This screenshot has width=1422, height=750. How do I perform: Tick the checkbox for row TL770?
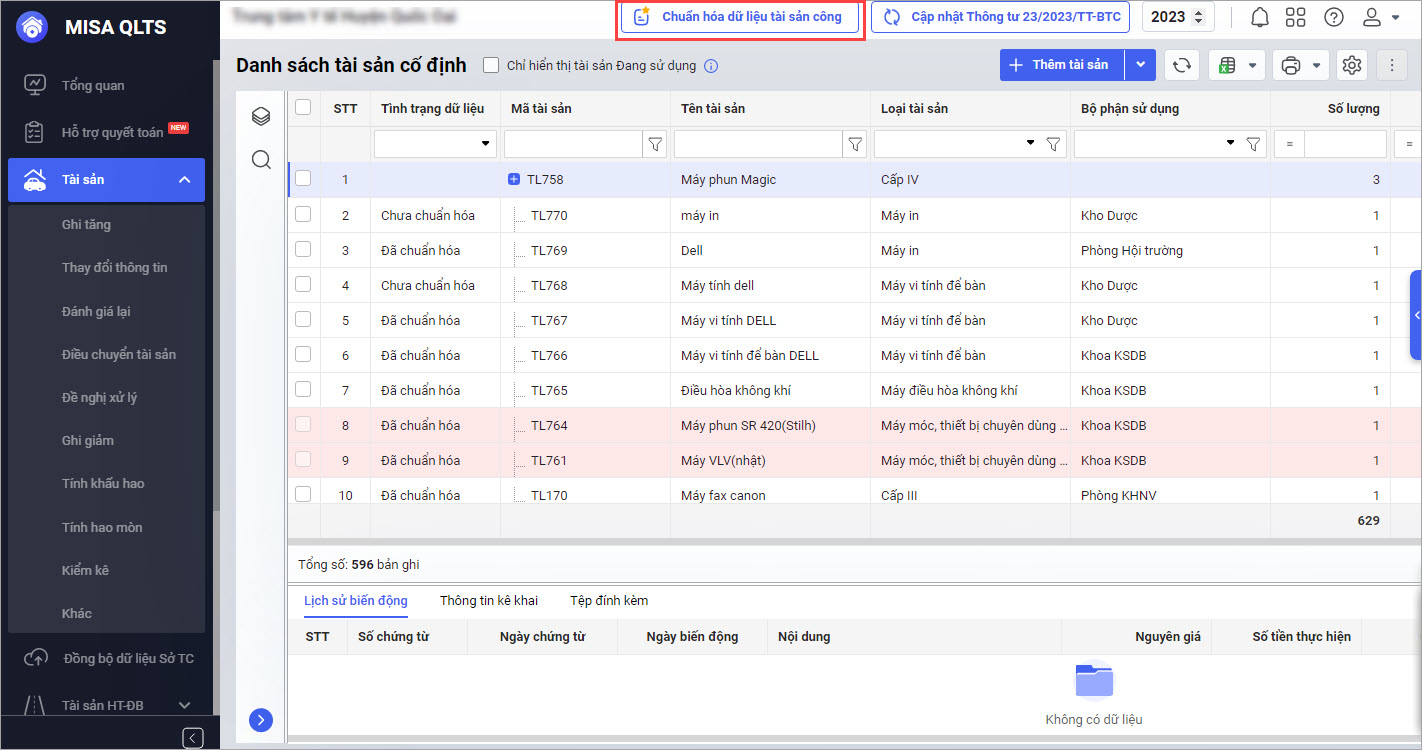(x=303, y=214)
